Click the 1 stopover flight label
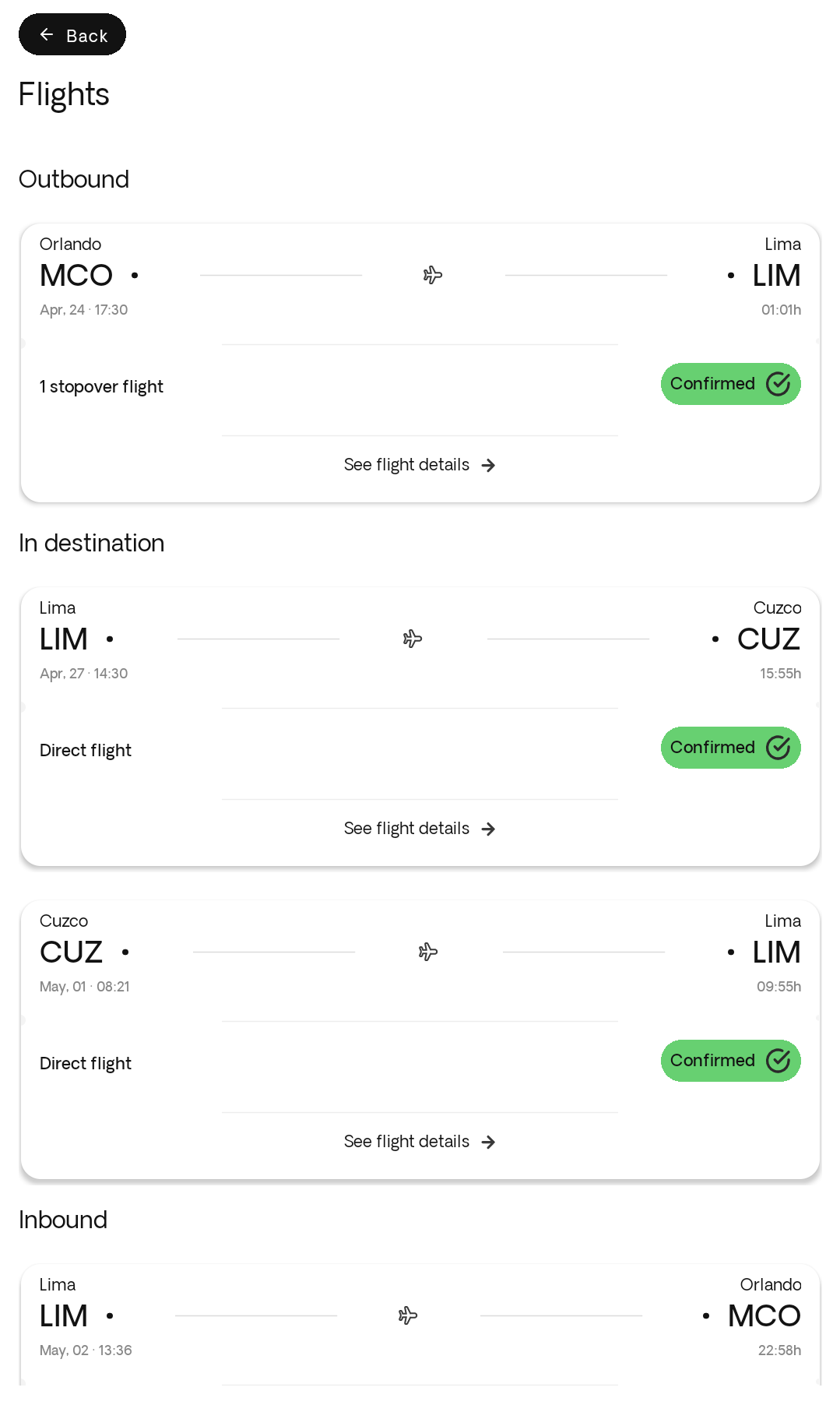This screenshot has height=1412, width=840. point(101,387)
